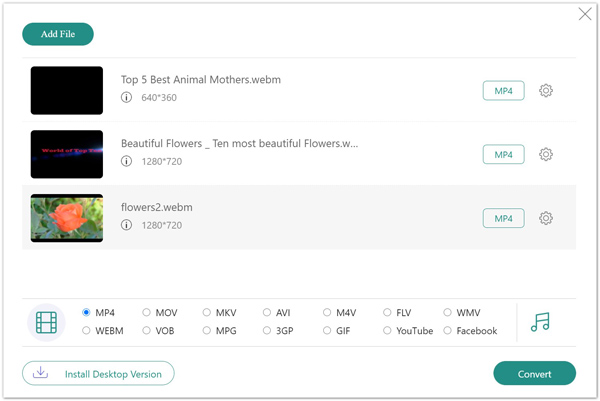This screenshot has width=600, height=401.
Task: Open MP4 format selector for Beautiful Flowers video
Action: [503, 155]
